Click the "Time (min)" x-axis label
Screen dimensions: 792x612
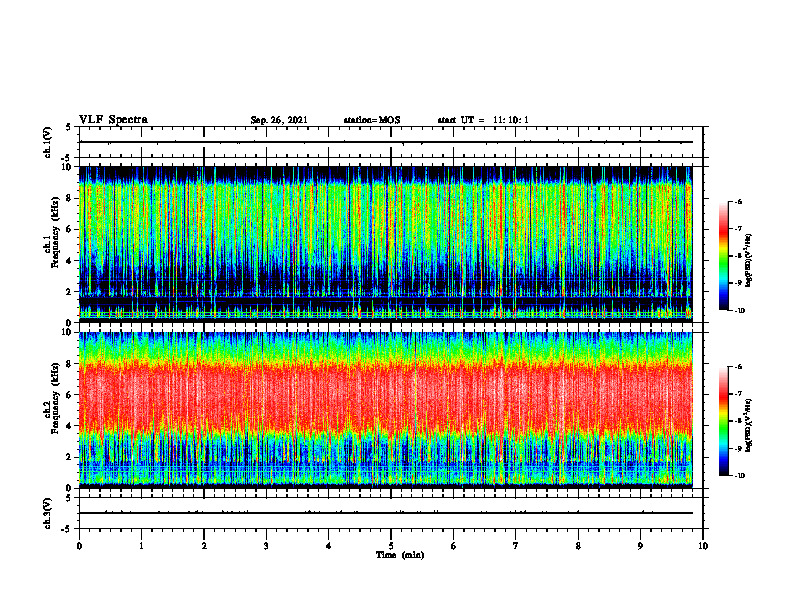tap(400, 555)
